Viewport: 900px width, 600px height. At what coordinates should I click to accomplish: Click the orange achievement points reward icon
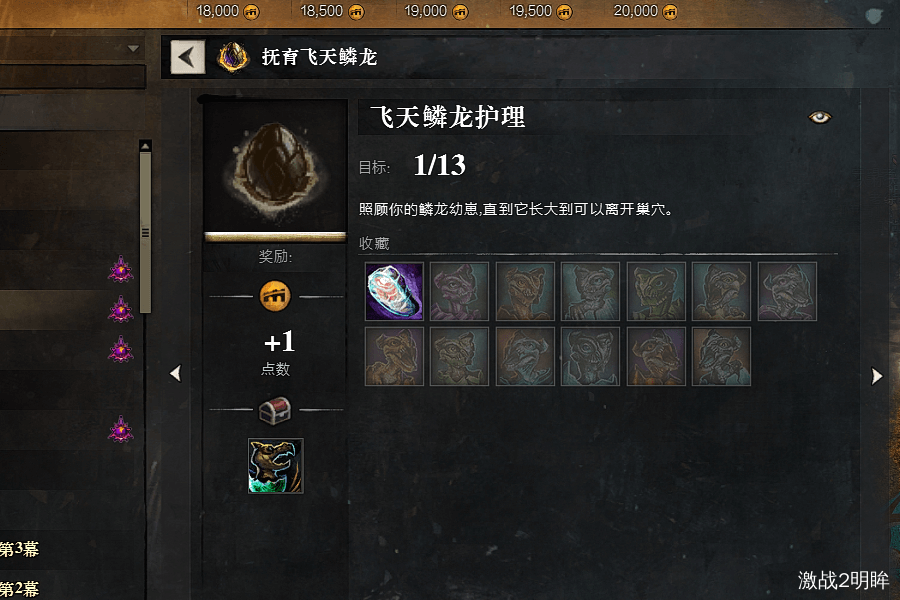coord(275,296)
